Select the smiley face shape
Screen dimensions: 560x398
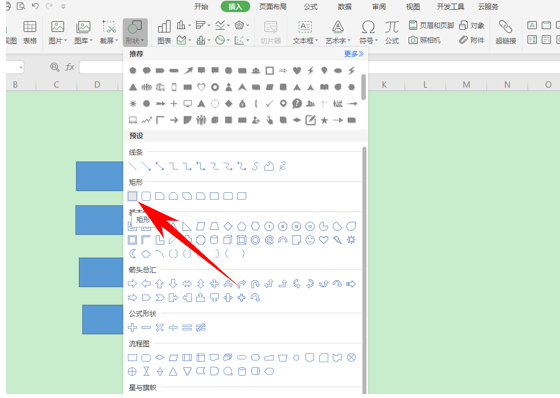[x=310, y=240]
